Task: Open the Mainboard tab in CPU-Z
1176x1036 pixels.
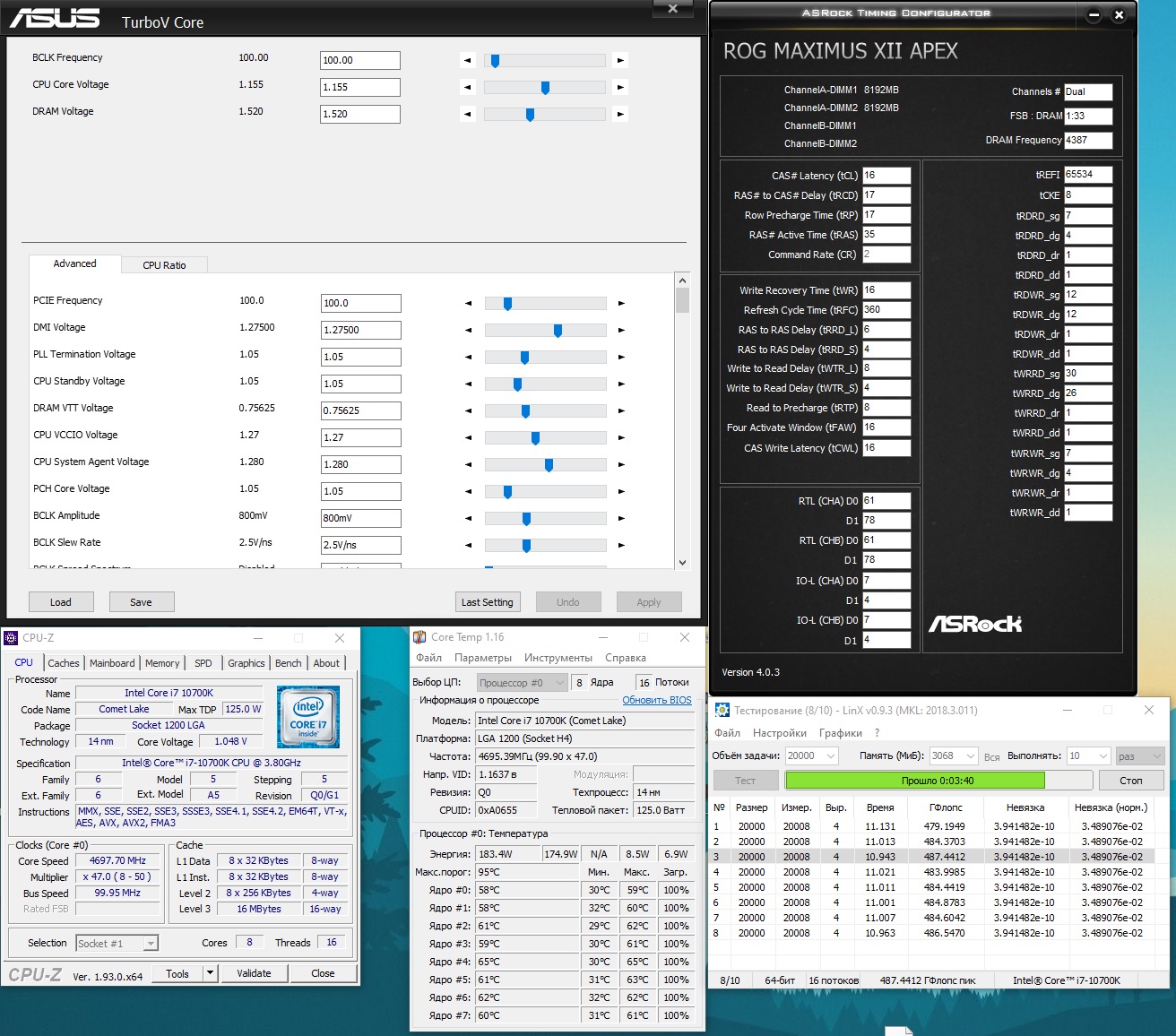Action: [x=112, y=663]
